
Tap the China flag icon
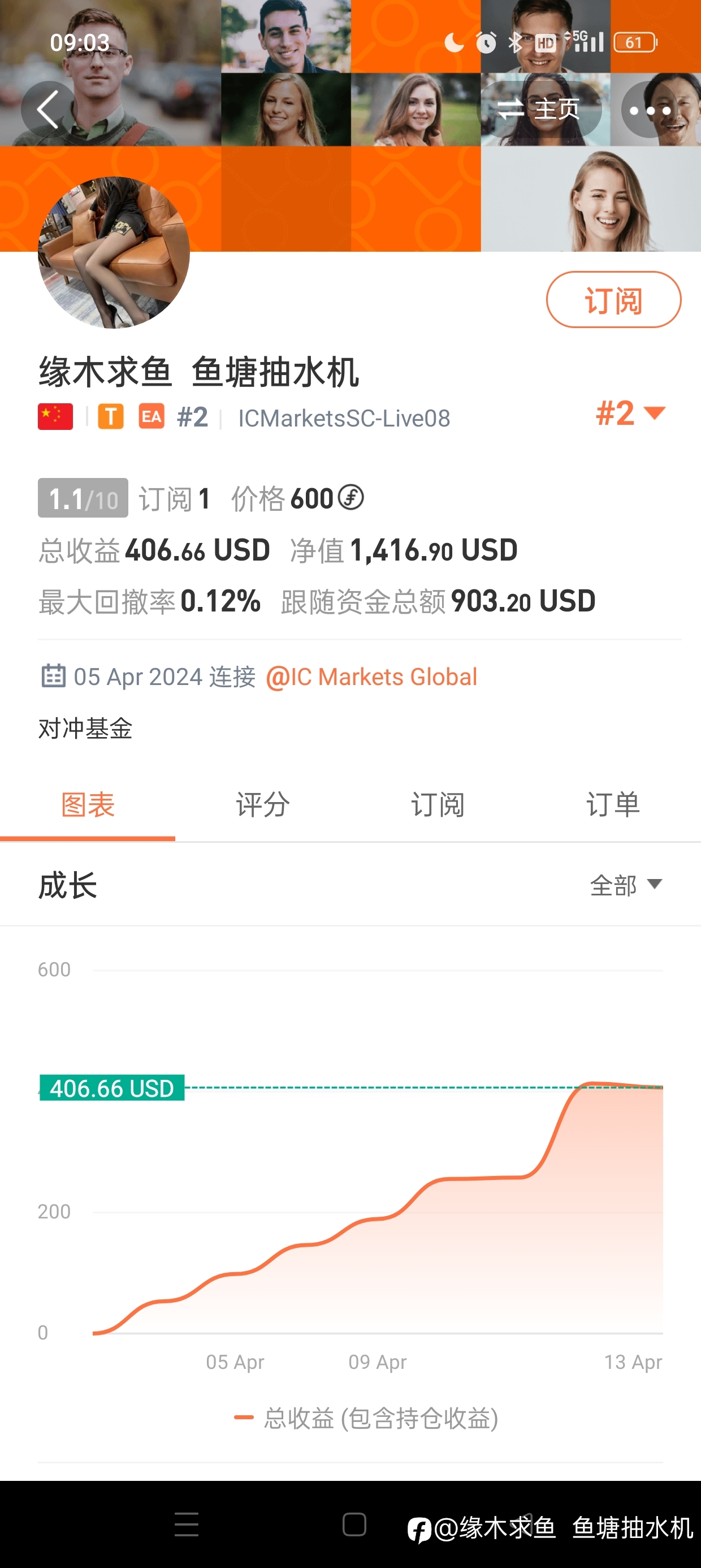click(55, 417)
